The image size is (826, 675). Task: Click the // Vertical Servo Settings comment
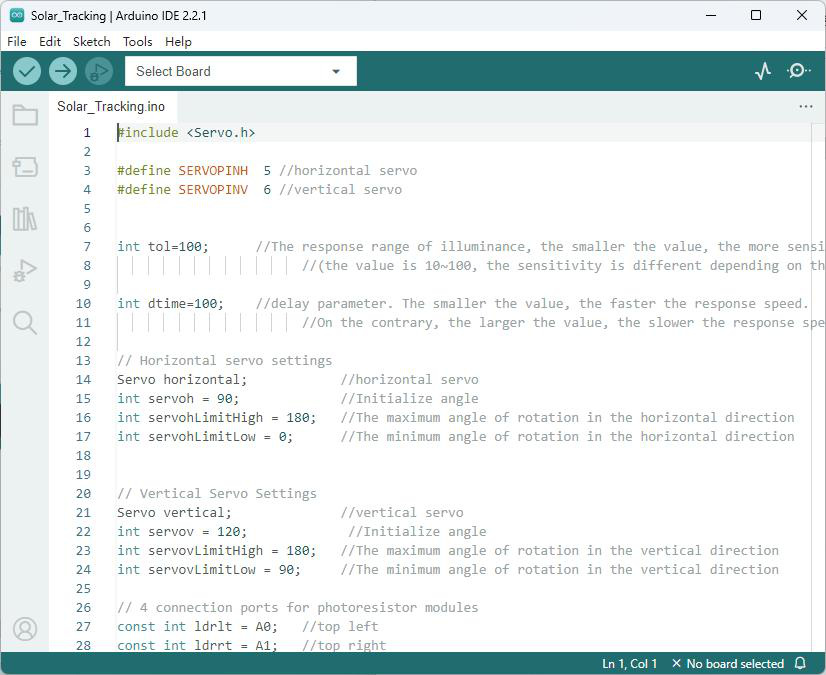coord(217,493)
